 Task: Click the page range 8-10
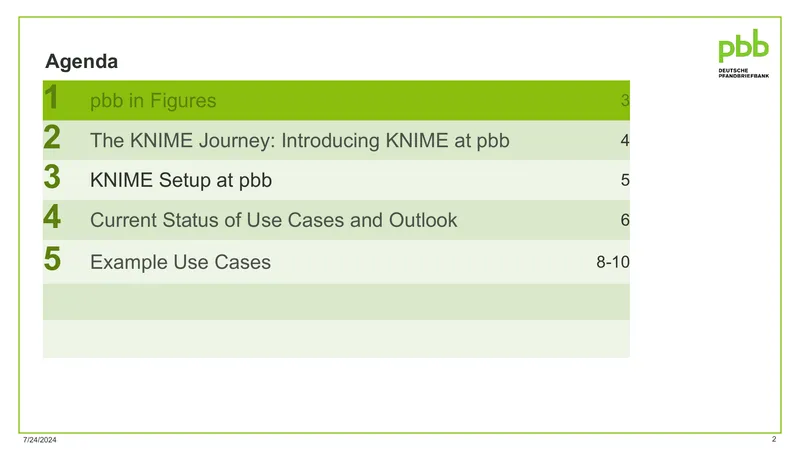pyautogui.click(x=613, y=262)
